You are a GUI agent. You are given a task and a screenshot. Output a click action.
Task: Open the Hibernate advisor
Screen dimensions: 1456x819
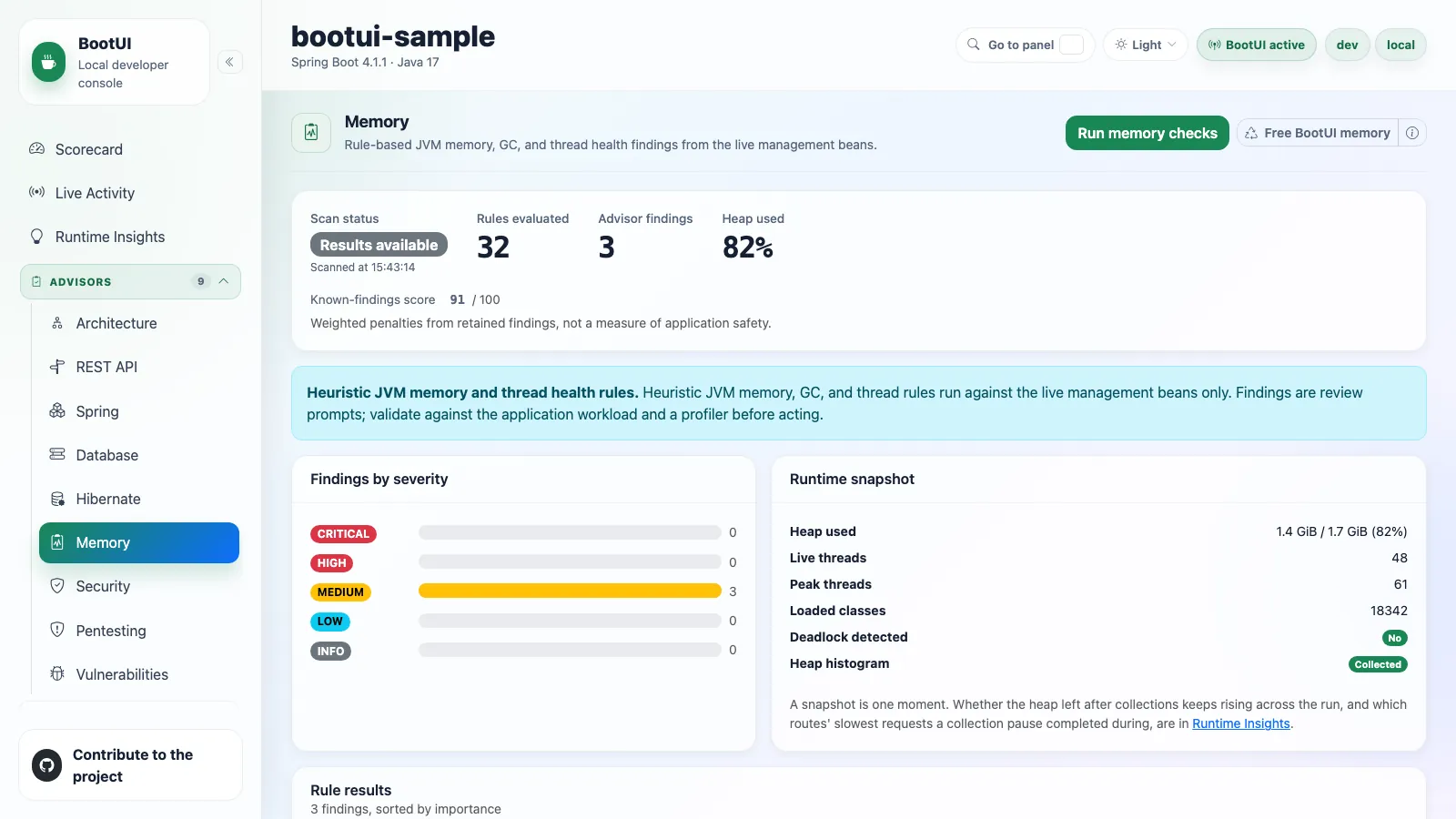click(139, 499)
